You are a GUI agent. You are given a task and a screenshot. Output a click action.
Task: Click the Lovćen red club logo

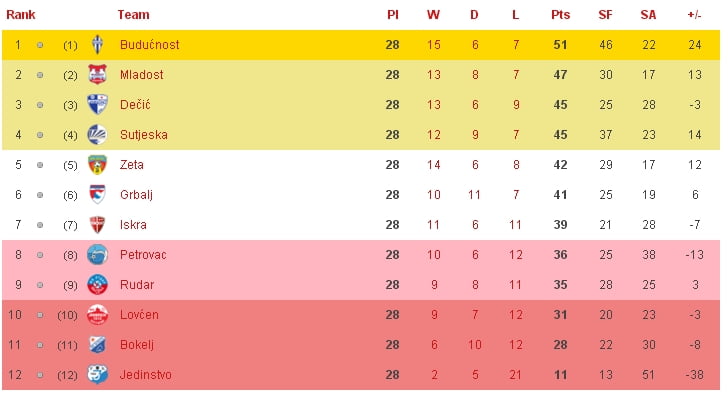97,315
